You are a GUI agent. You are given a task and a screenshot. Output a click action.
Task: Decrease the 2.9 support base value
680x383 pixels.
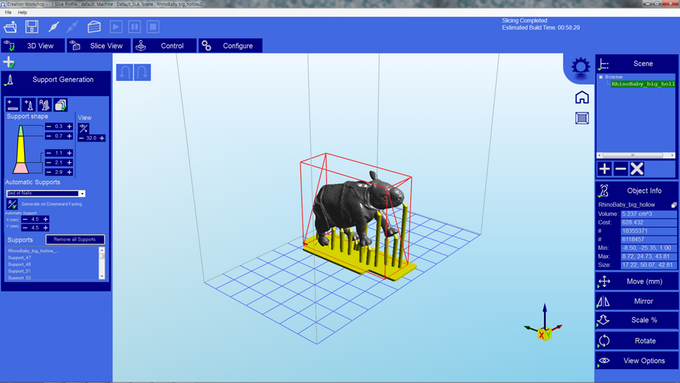pyautogui.click(x=49, y=172)
